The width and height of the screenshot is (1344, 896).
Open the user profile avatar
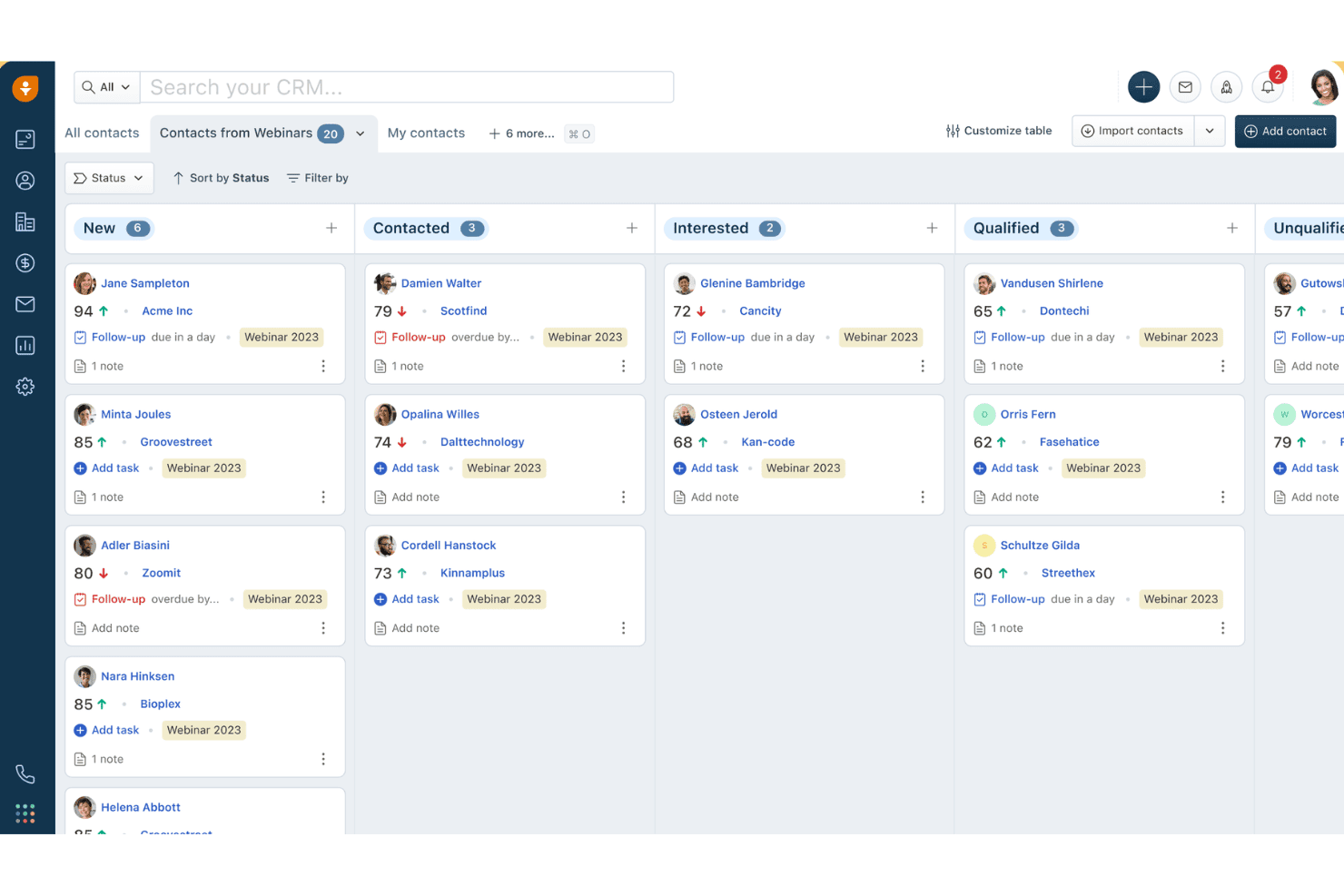[1323, 86]
